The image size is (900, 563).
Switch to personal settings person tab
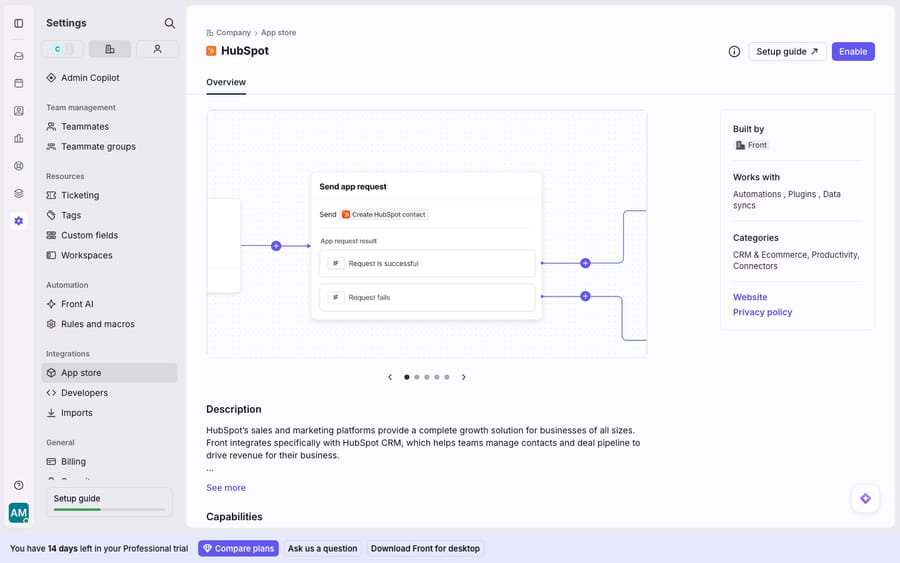click(x=157, y=49)
